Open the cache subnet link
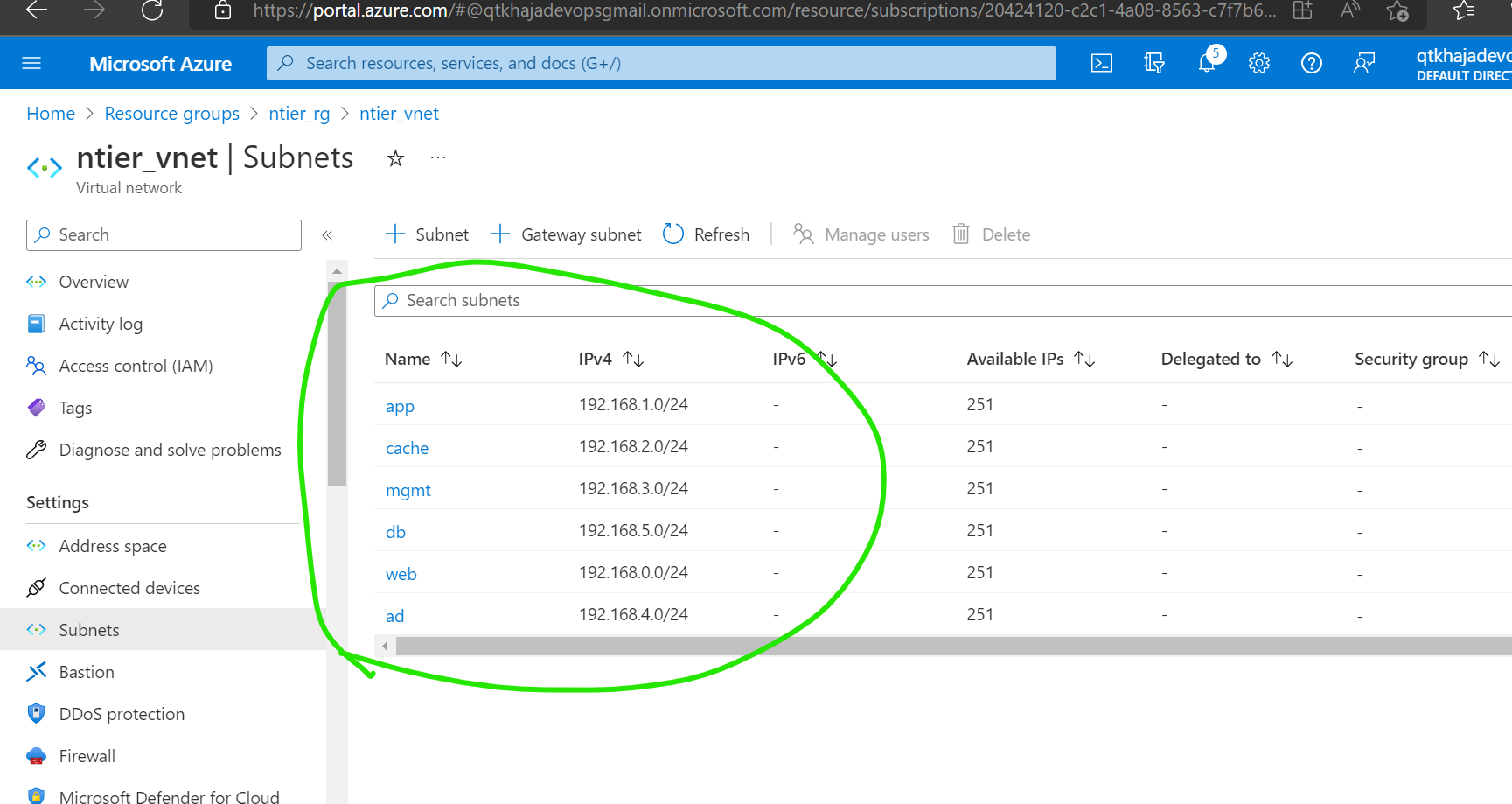 tap(407, 448)
